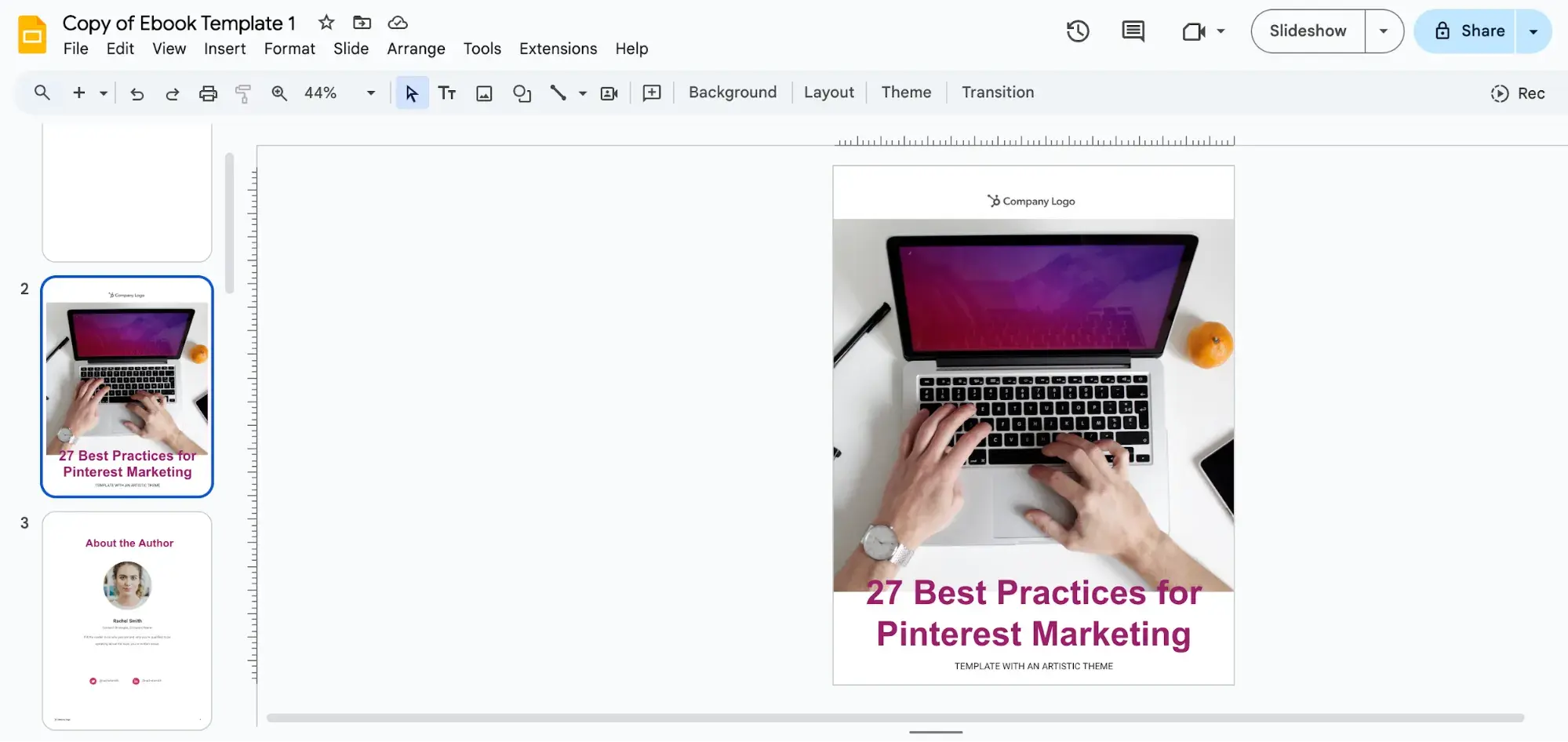
Task: Print the presentation
Action: (x=208, y=93)
